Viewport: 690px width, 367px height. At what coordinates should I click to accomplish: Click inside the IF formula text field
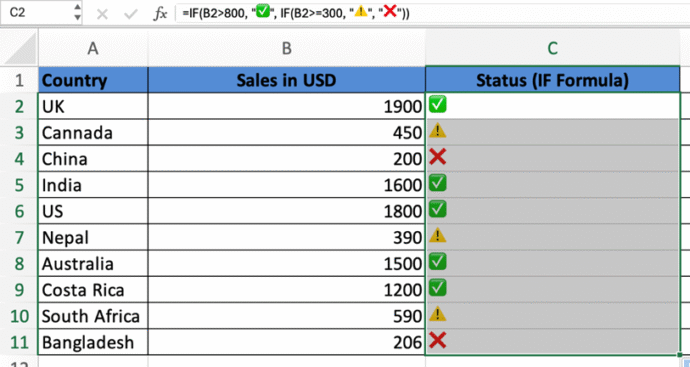point(431,13)
